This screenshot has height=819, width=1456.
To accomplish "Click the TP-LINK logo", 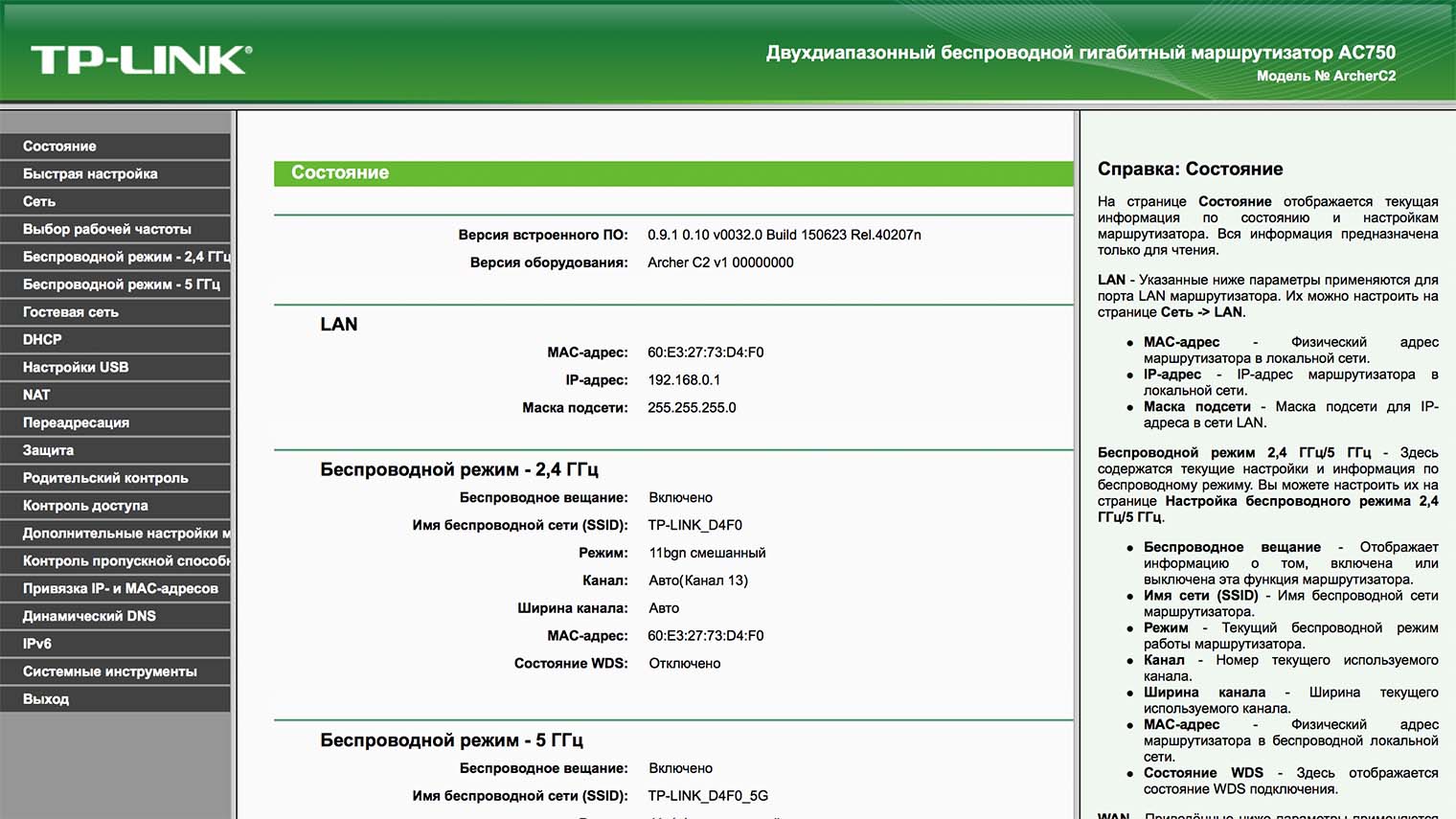I will point(141,59).
